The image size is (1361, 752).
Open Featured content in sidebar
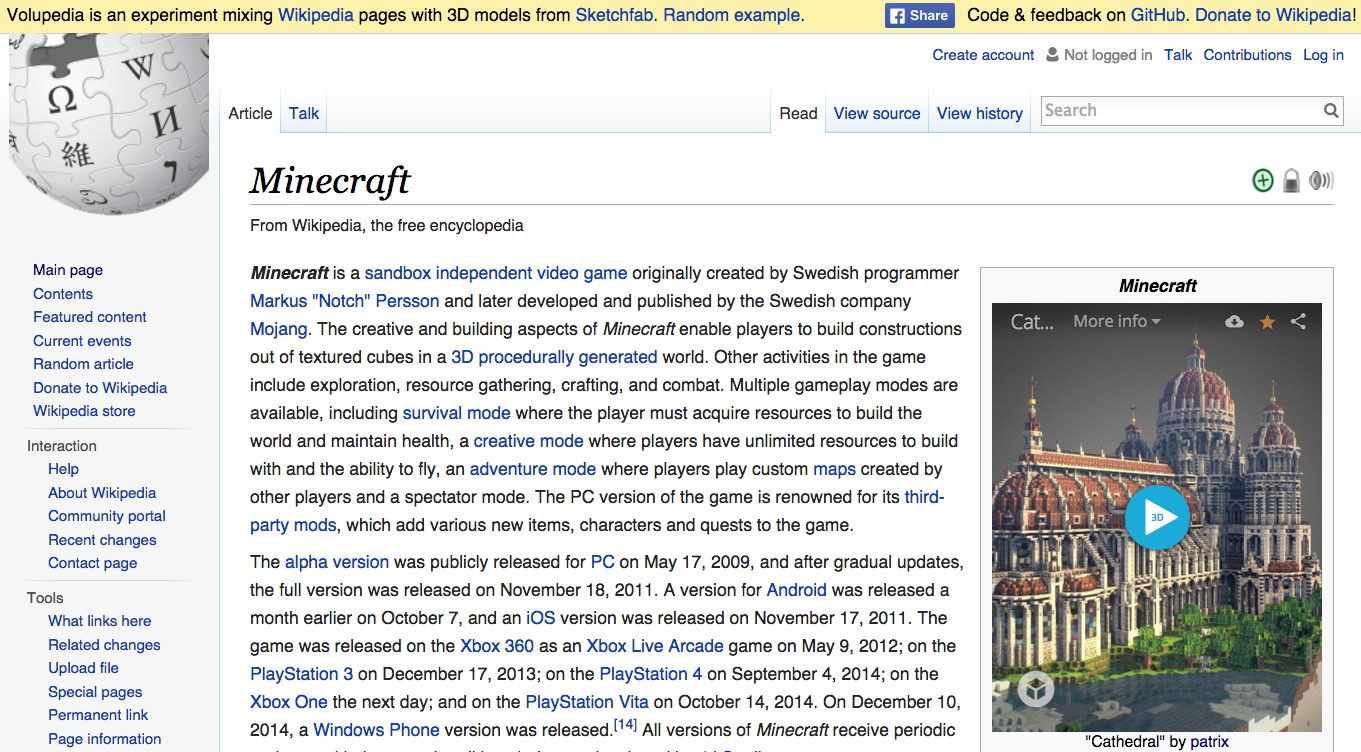pyautogui.click(x=90, y=317)
